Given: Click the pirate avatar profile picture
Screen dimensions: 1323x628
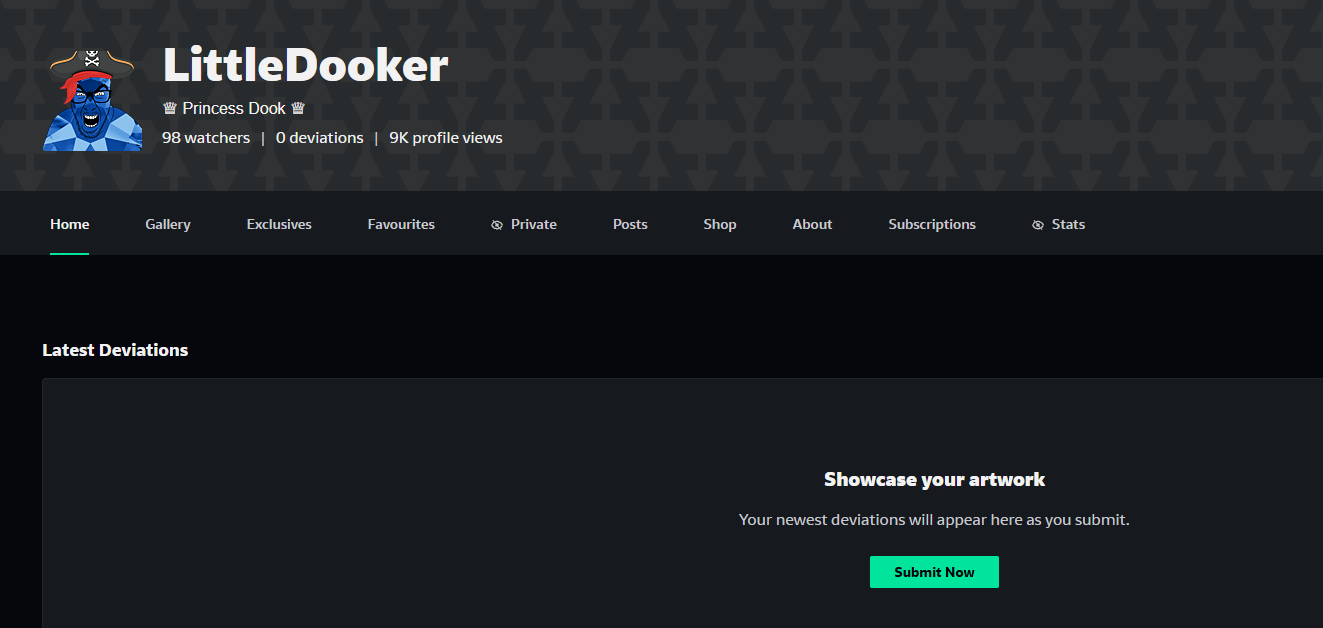Looking at the screenshot, I should 92,101.
